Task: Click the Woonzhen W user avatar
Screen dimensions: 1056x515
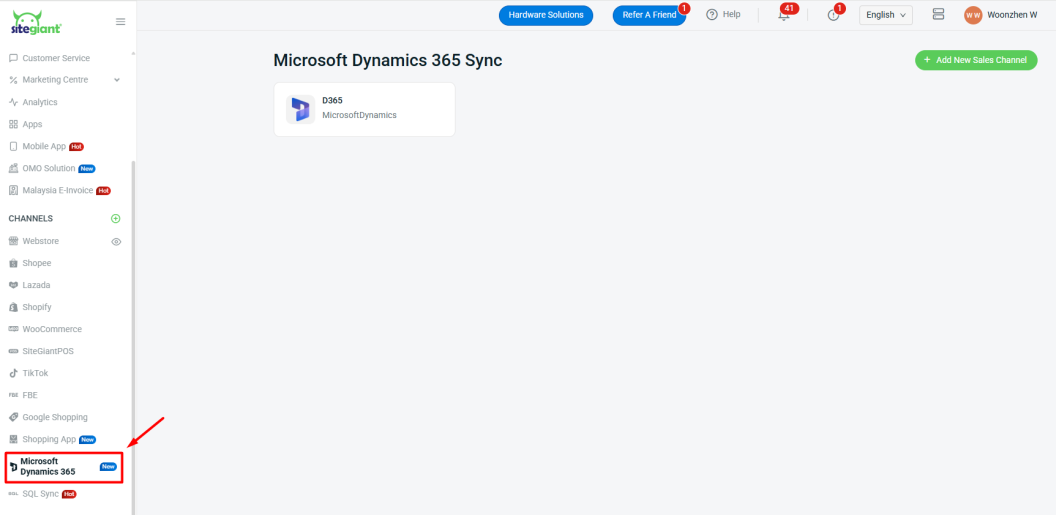Action: point(973,15)
